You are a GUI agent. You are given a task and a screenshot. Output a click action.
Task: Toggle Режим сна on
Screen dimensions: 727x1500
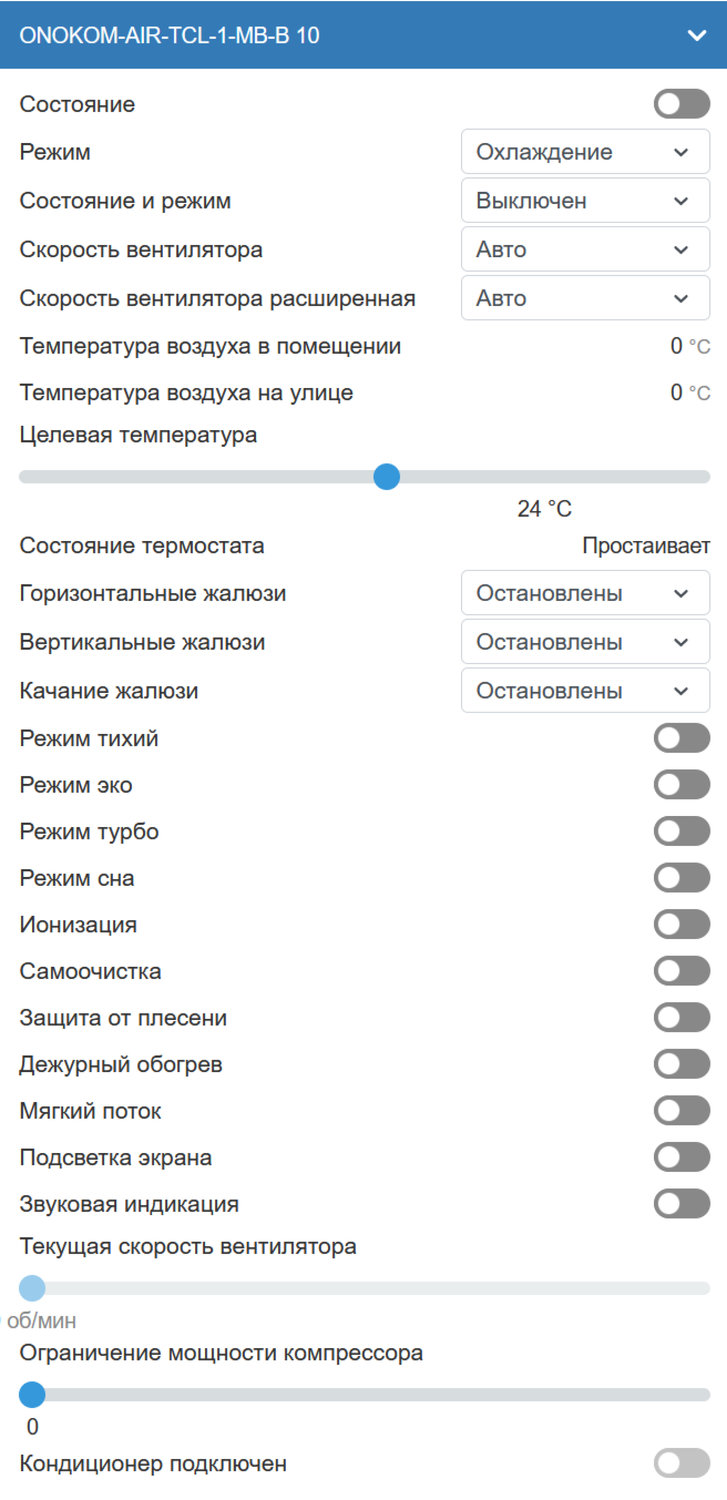tap(682, 878)
